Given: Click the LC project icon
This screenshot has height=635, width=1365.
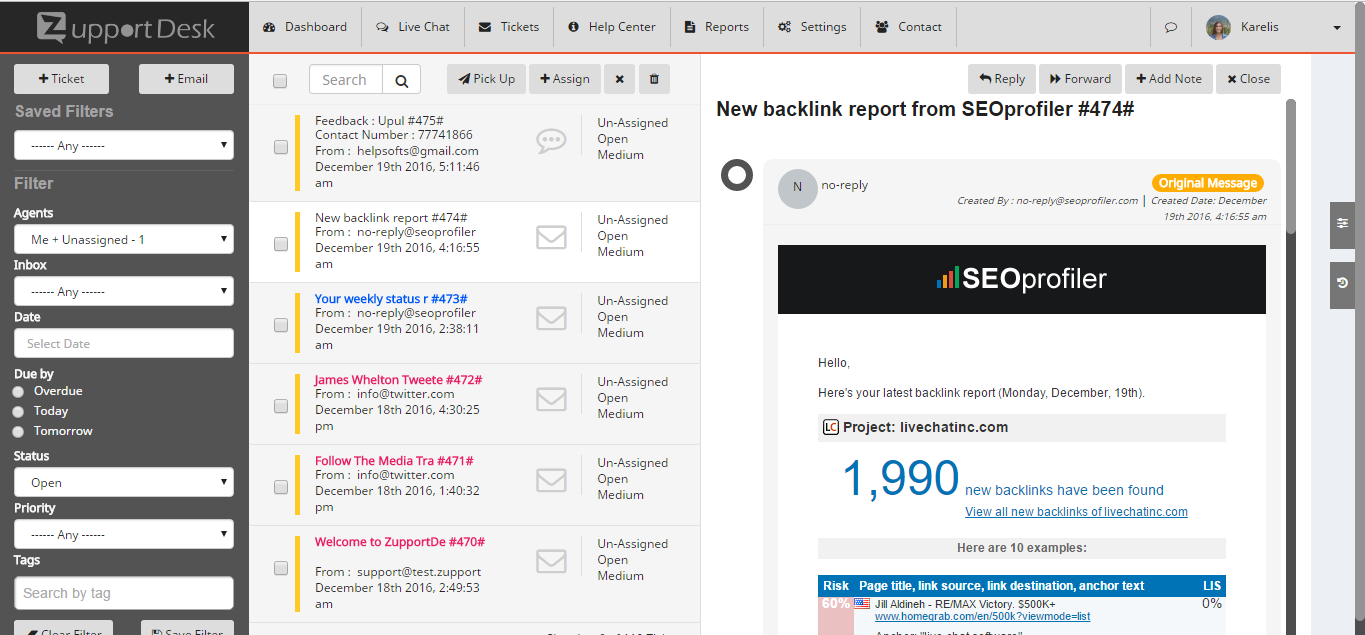Looking at the screenshot, I should pos(830,427).
